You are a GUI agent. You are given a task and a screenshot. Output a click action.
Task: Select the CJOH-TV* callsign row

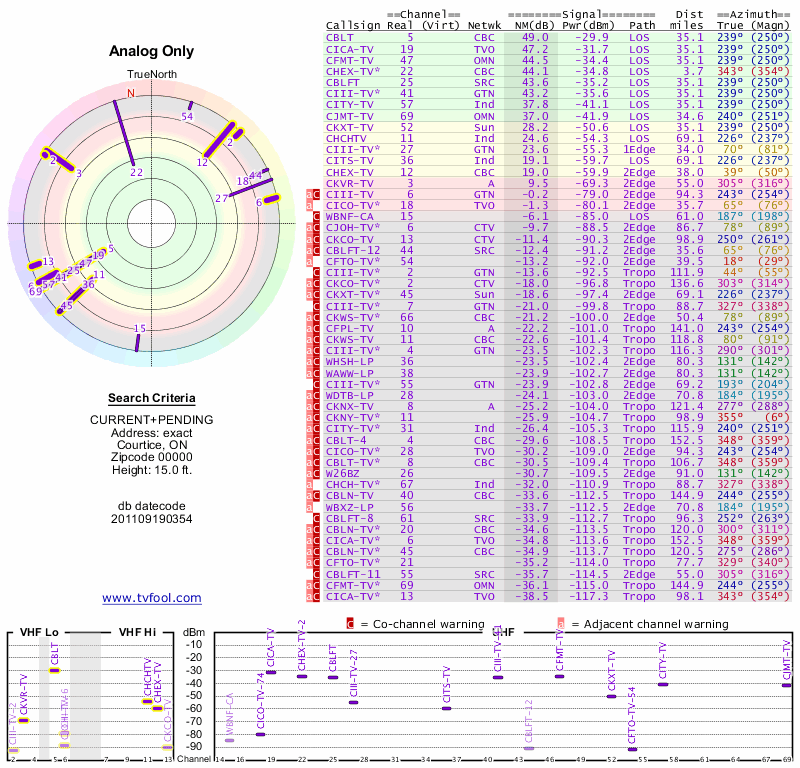pos(353,228)
